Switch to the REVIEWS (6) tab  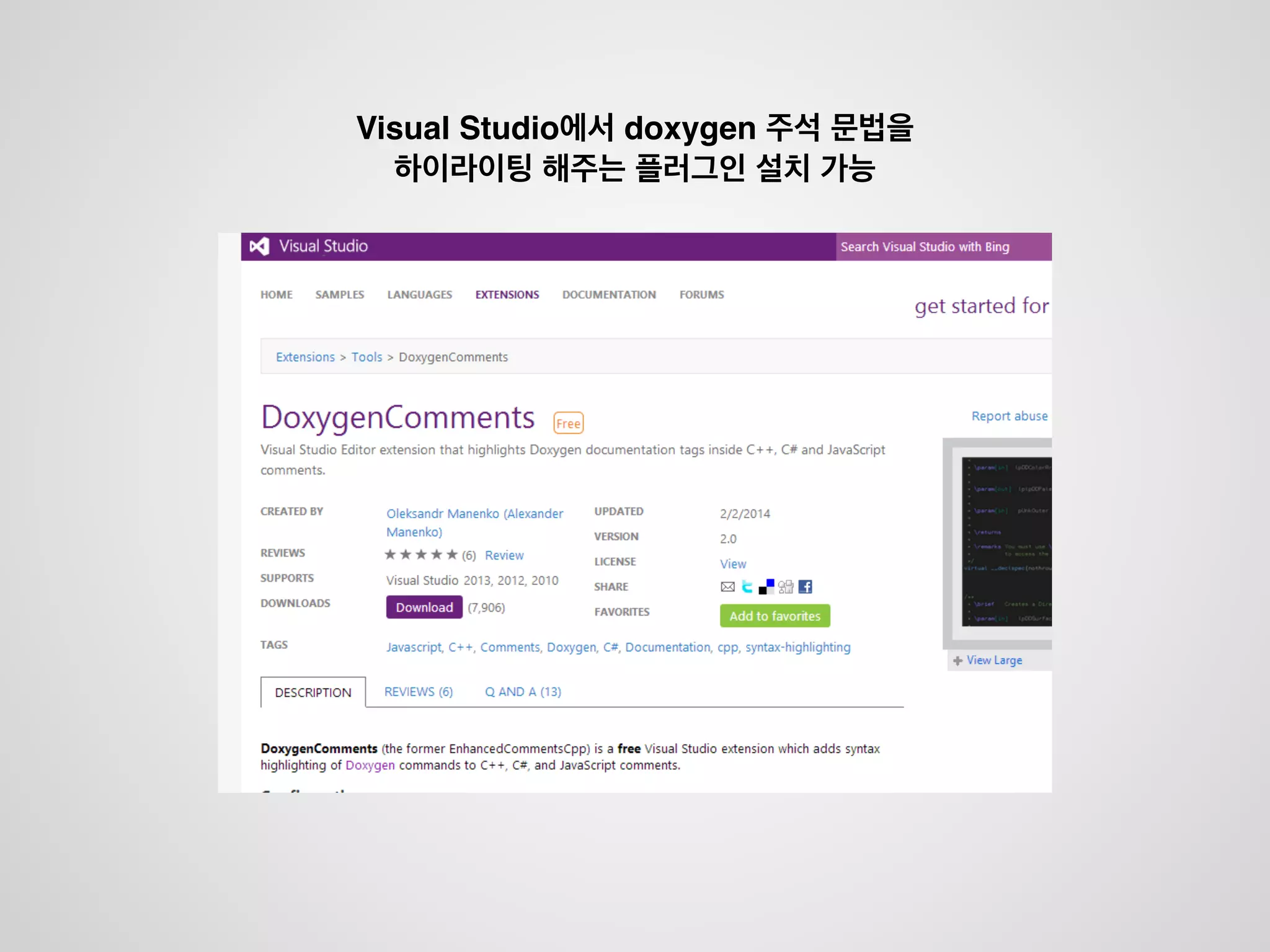418,692
